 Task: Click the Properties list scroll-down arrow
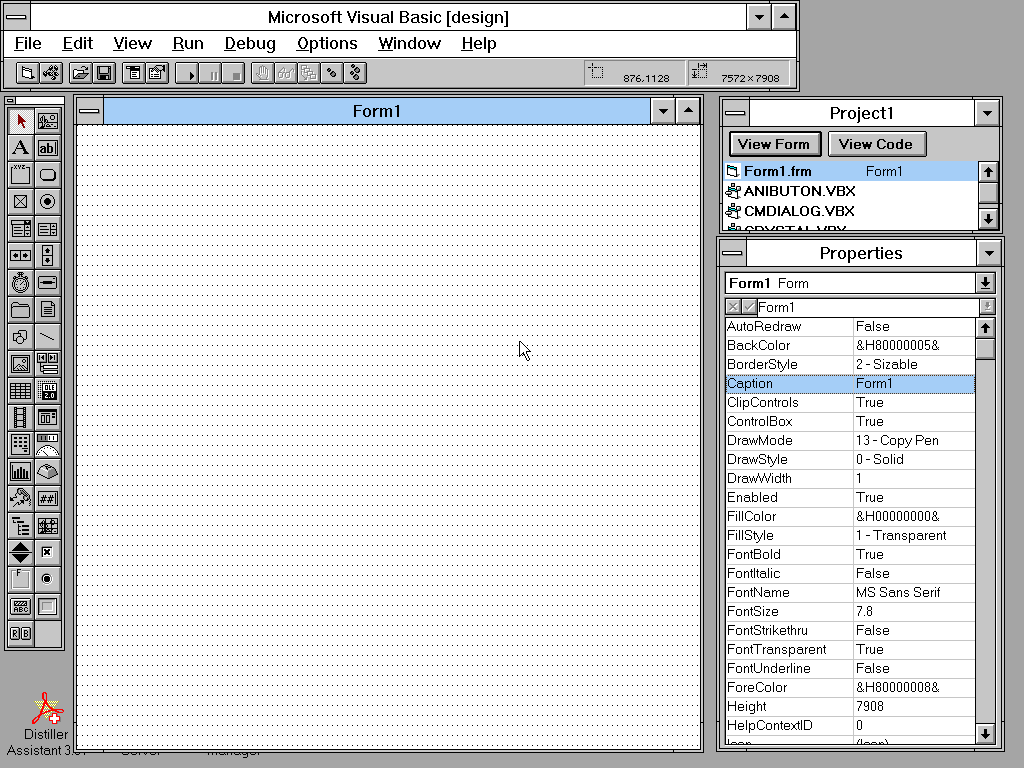[x=985, y=733]
